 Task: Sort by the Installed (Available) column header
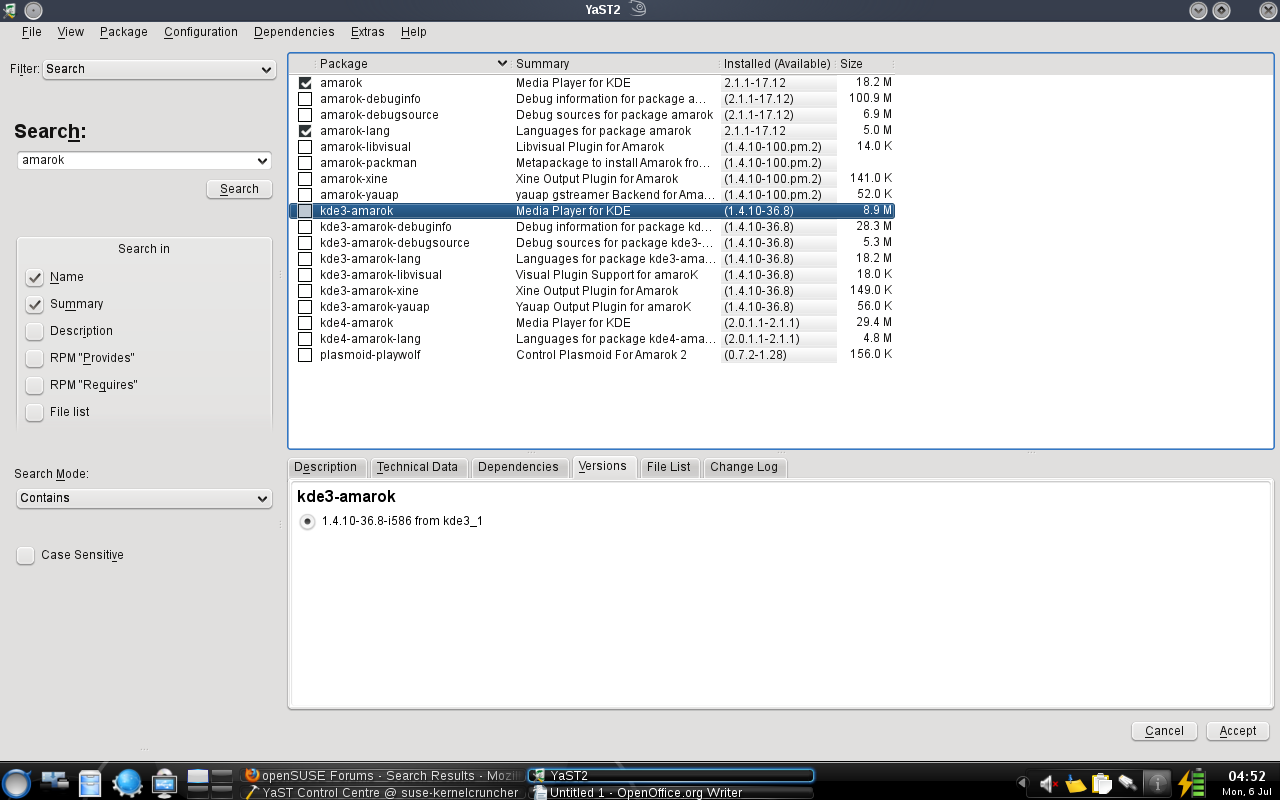[778, 63]
